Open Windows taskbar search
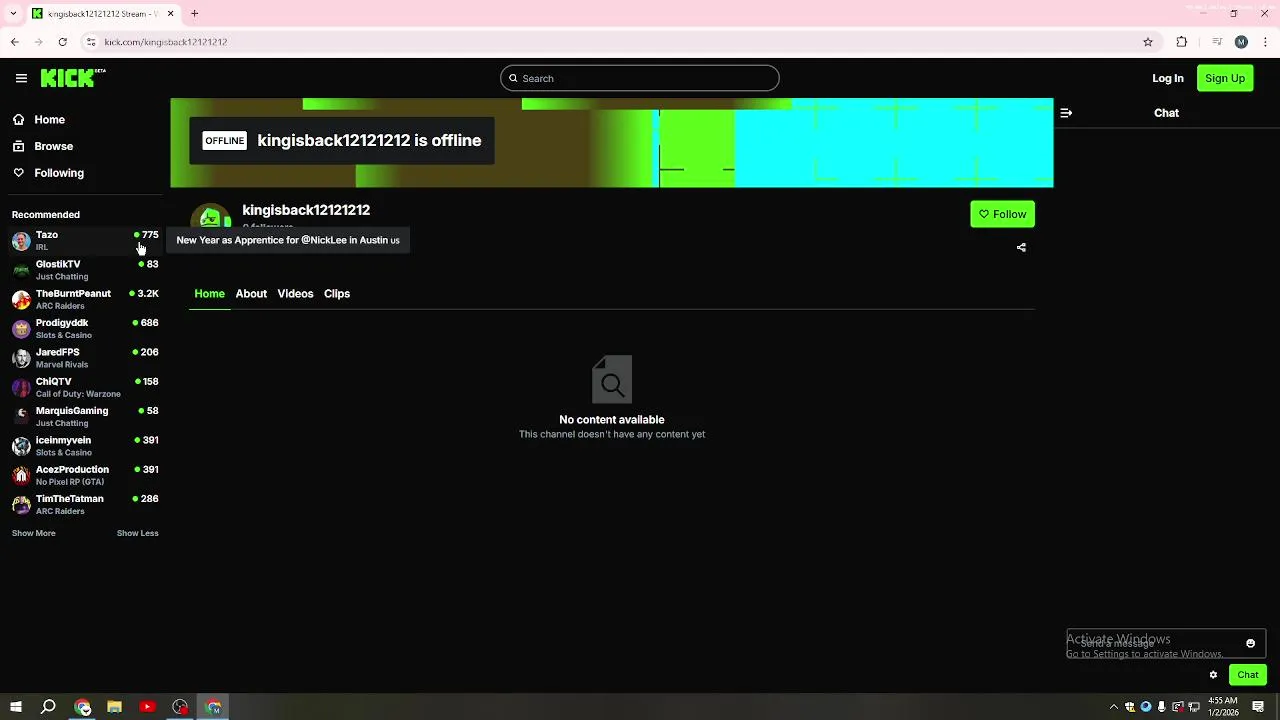Screen dimensions: 1280x720 pos(48,707)
